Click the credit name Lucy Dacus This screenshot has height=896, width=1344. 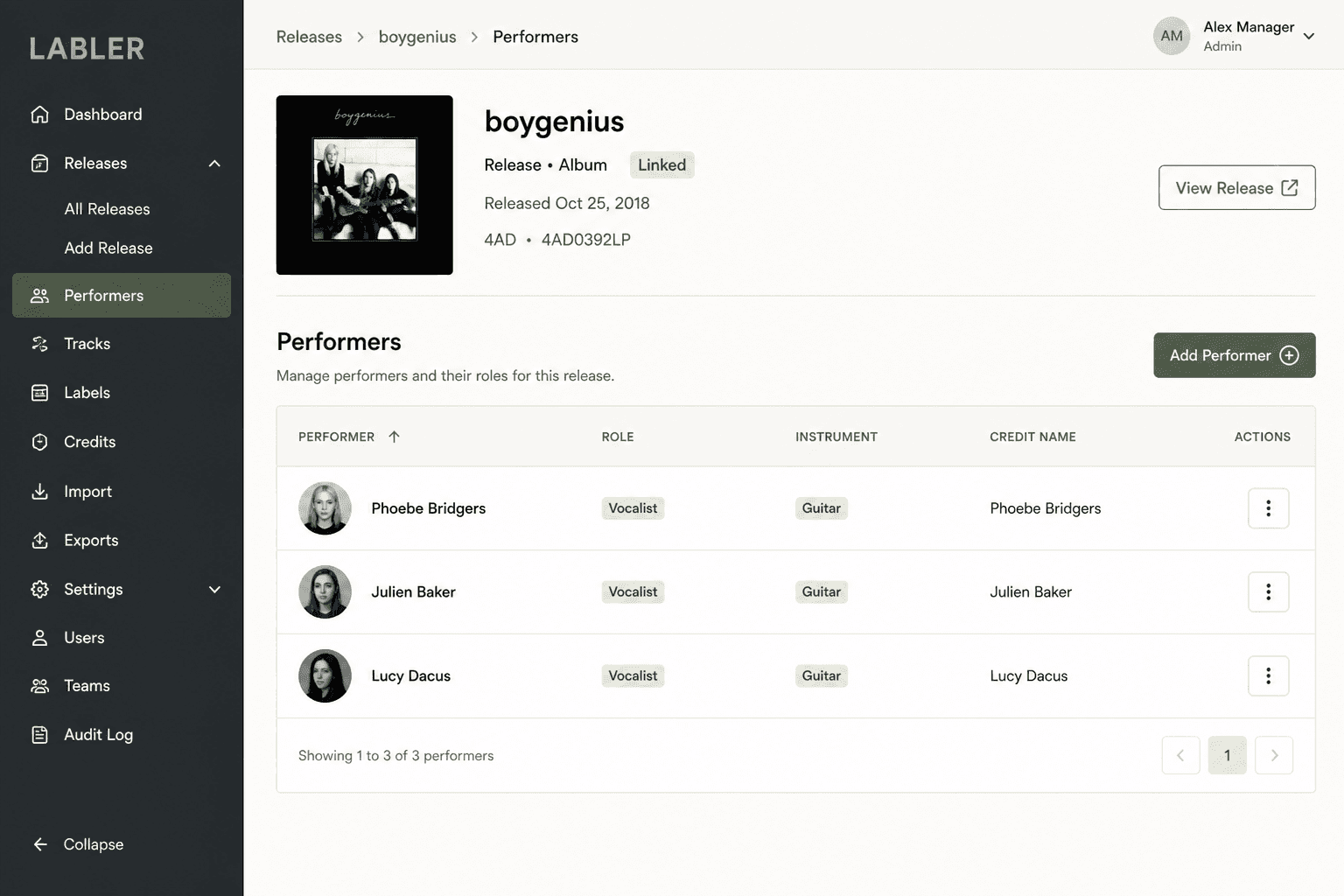click(1029, 675)
